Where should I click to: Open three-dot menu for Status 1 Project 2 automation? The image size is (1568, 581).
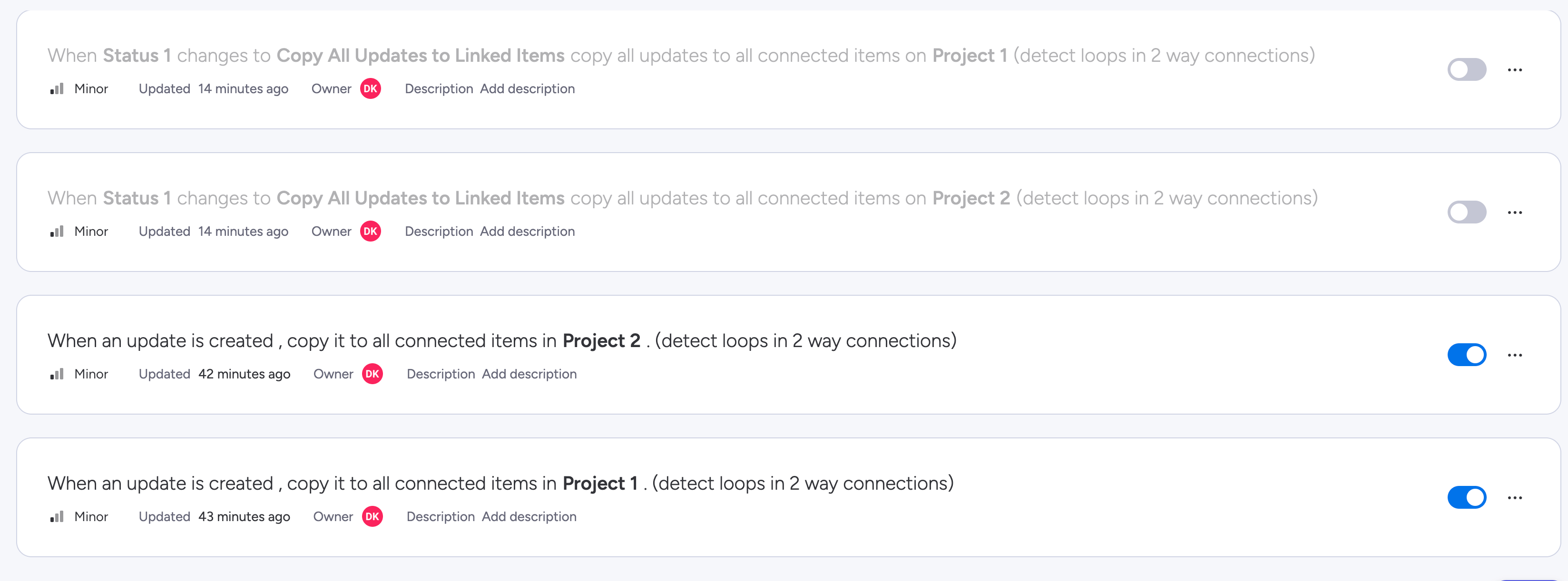click(1514, 213)
